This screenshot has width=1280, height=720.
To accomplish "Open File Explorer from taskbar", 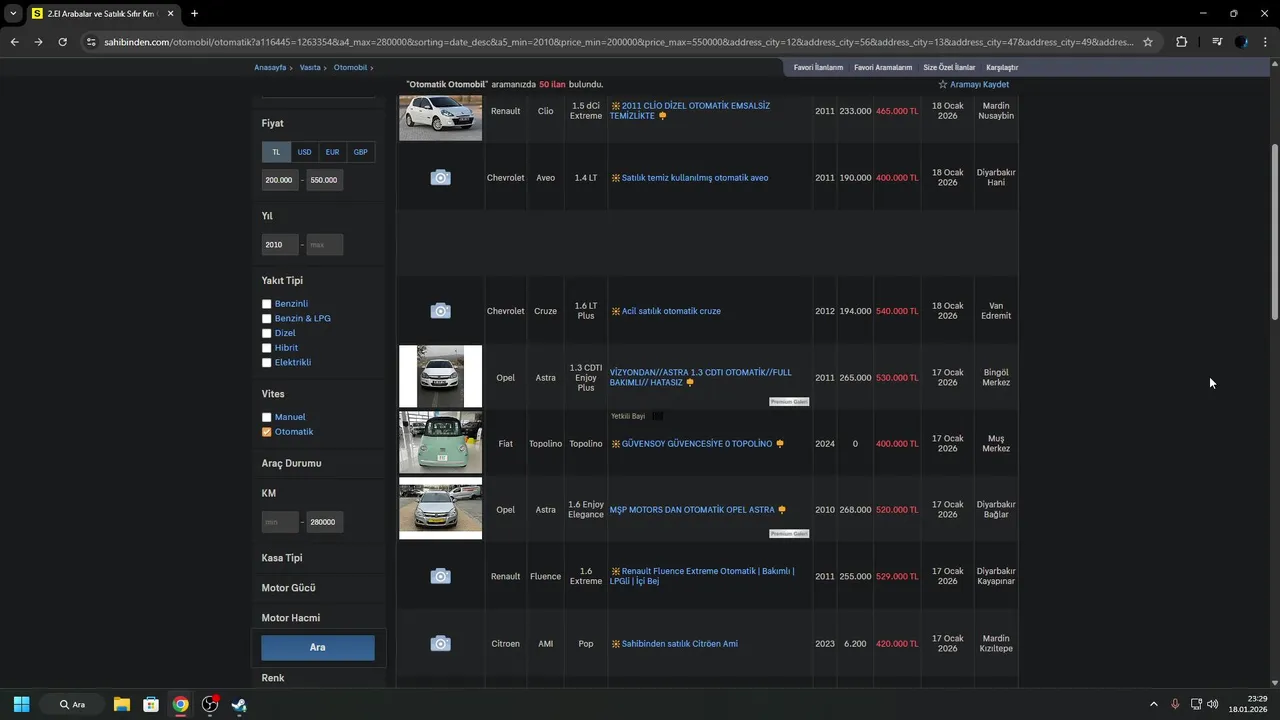I will pyautogui.click(x=121, y=704).
